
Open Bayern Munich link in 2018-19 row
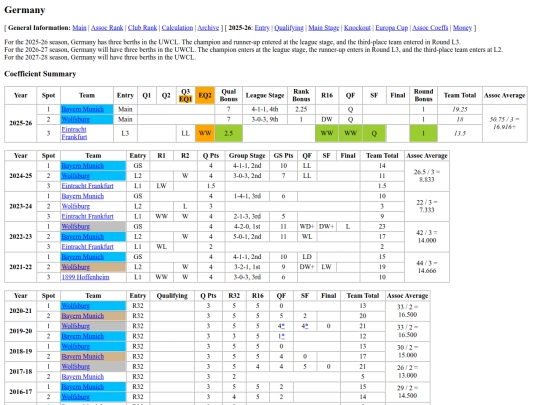click(x=83, y=356)
